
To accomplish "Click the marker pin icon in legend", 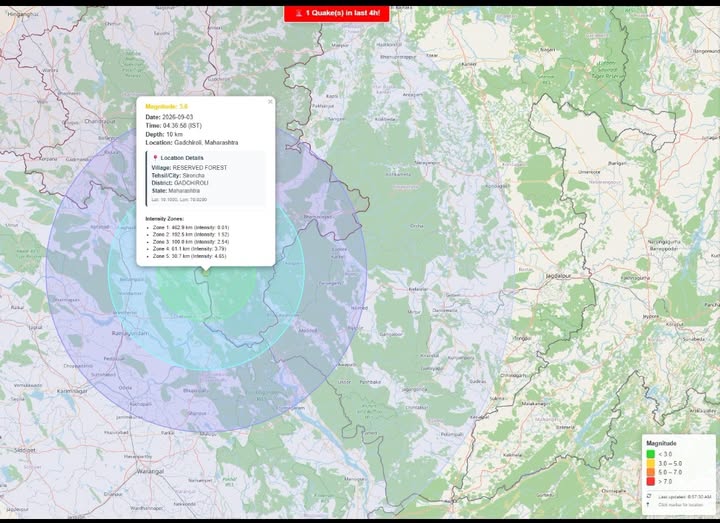I will [648, 505].
